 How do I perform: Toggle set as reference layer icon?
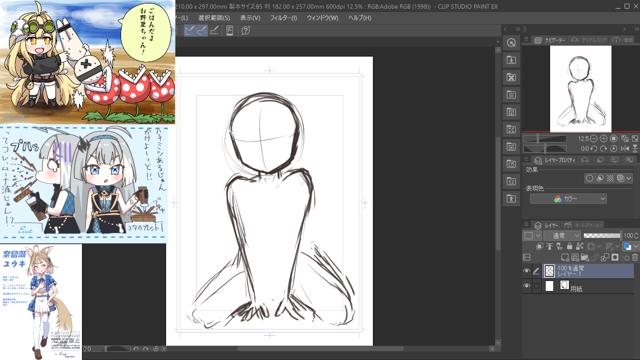click(549, 247)
